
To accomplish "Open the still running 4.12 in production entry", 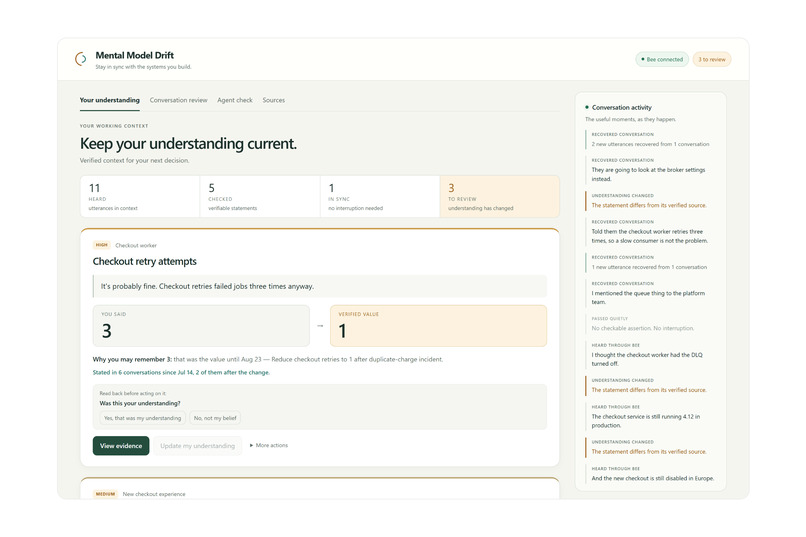I will 650,417.
